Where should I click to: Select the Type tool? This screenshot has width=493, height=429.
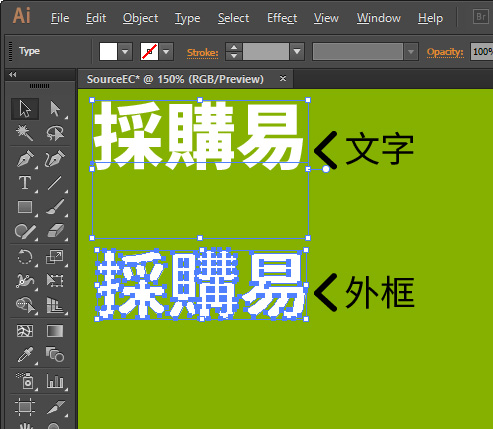(x=25, y=183)
